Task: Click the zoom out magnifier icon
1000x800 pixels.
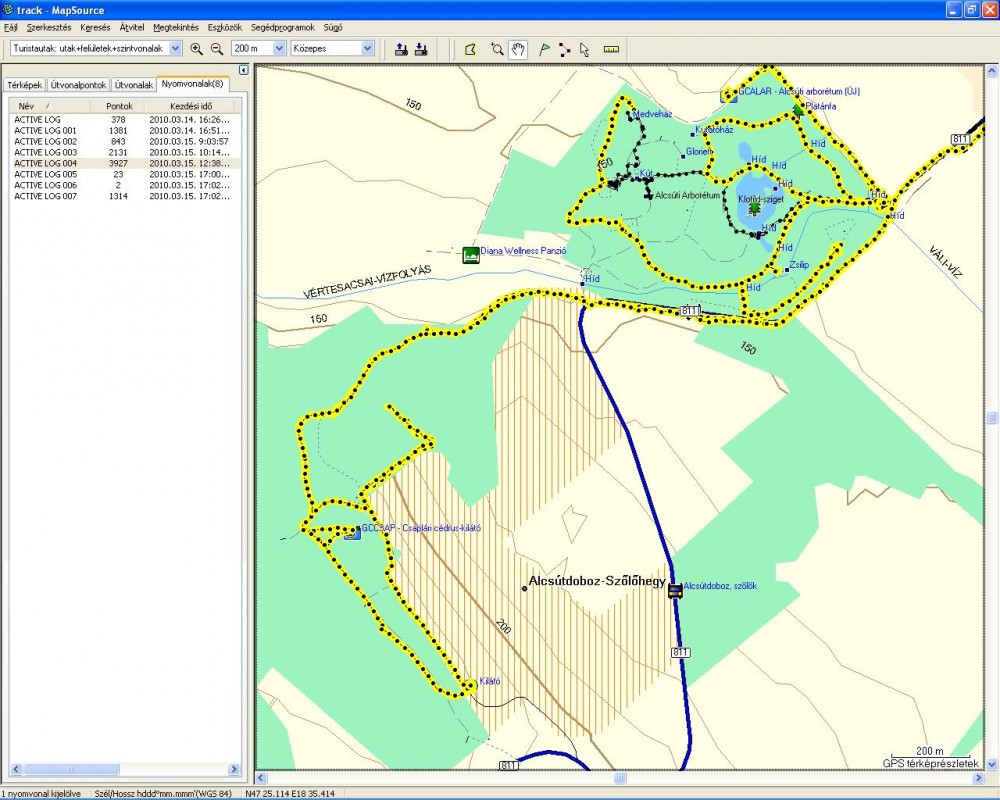Action: pyautogui.click(x=216, y=48)
